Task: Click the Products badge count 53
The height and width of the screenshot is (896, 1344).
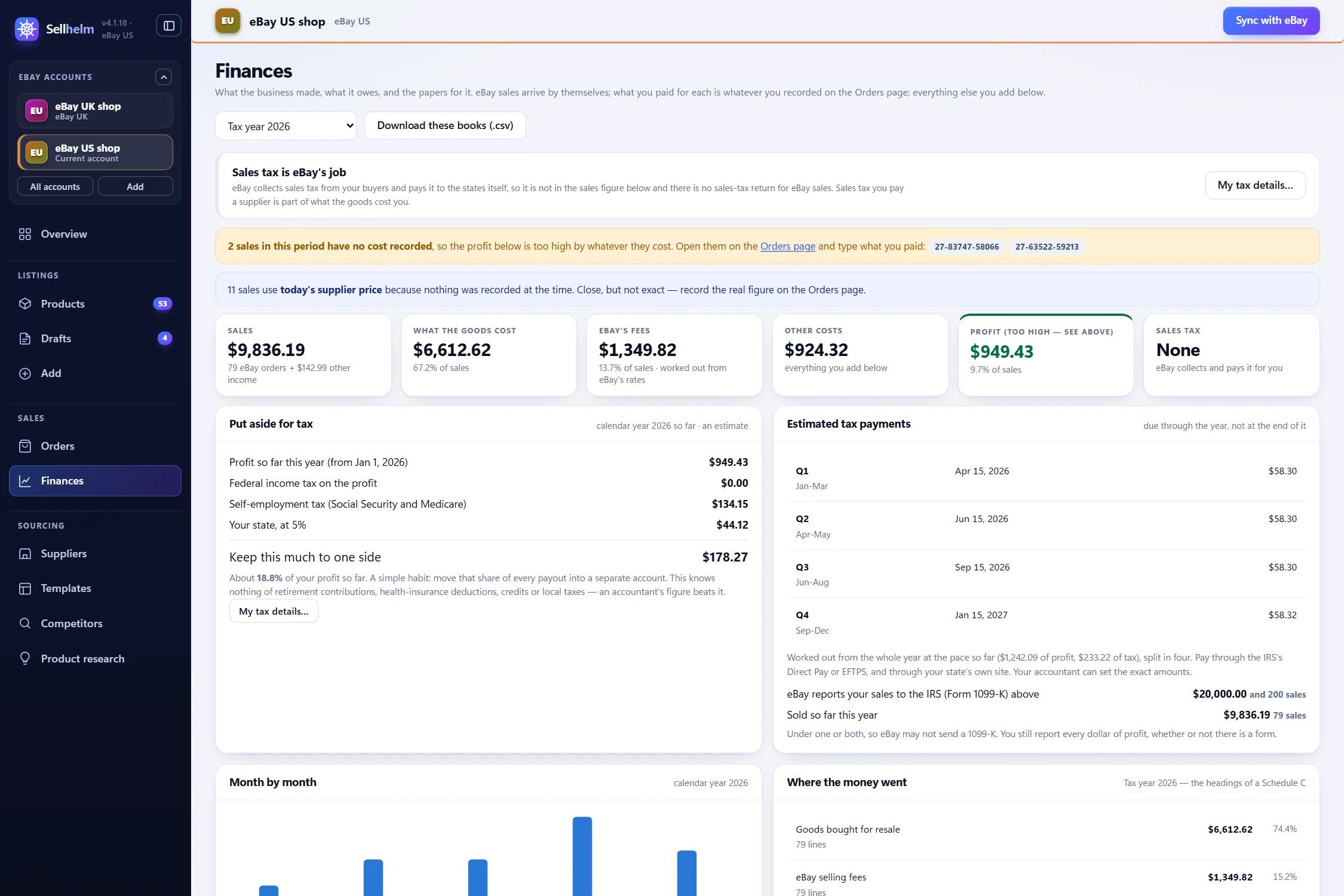Action: pyautogui.click(x=162, y=303)
